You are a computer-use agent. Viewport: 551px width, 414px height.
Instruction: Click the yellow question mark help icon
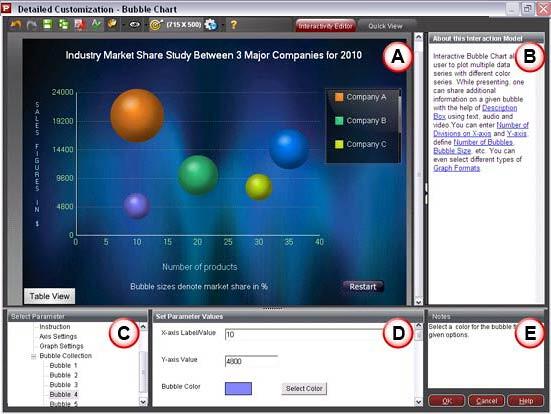coord(233,25)
